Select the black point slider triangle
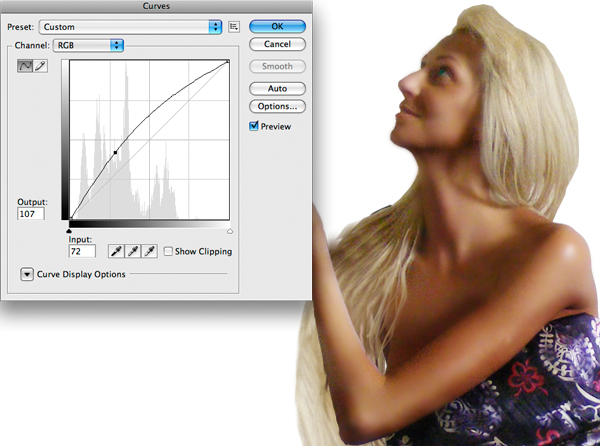This screenshot has height=446, width=600. tap(69, 231)
